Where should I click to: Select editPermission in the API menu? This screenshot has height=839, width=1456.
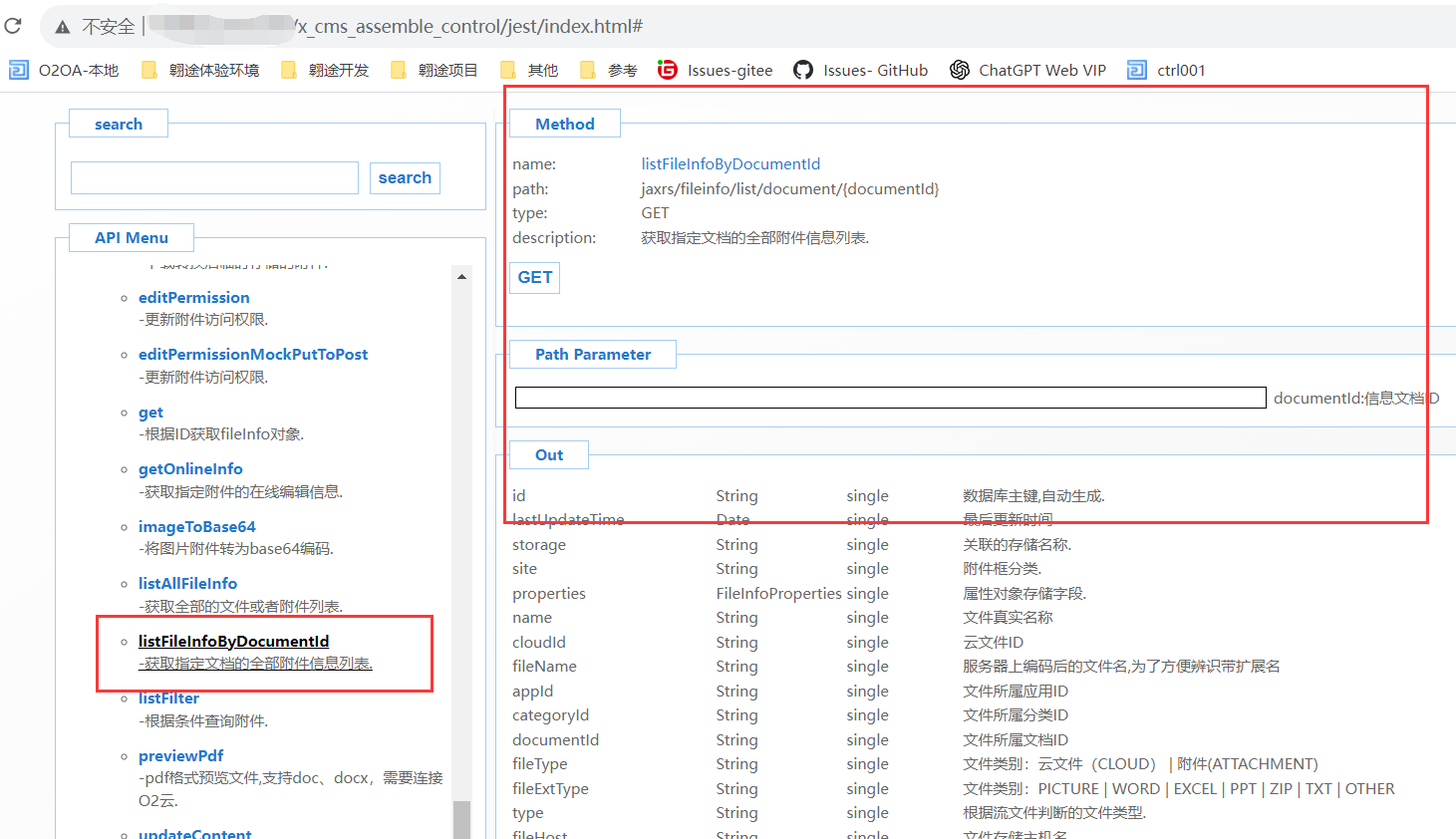tap(194, 298)
